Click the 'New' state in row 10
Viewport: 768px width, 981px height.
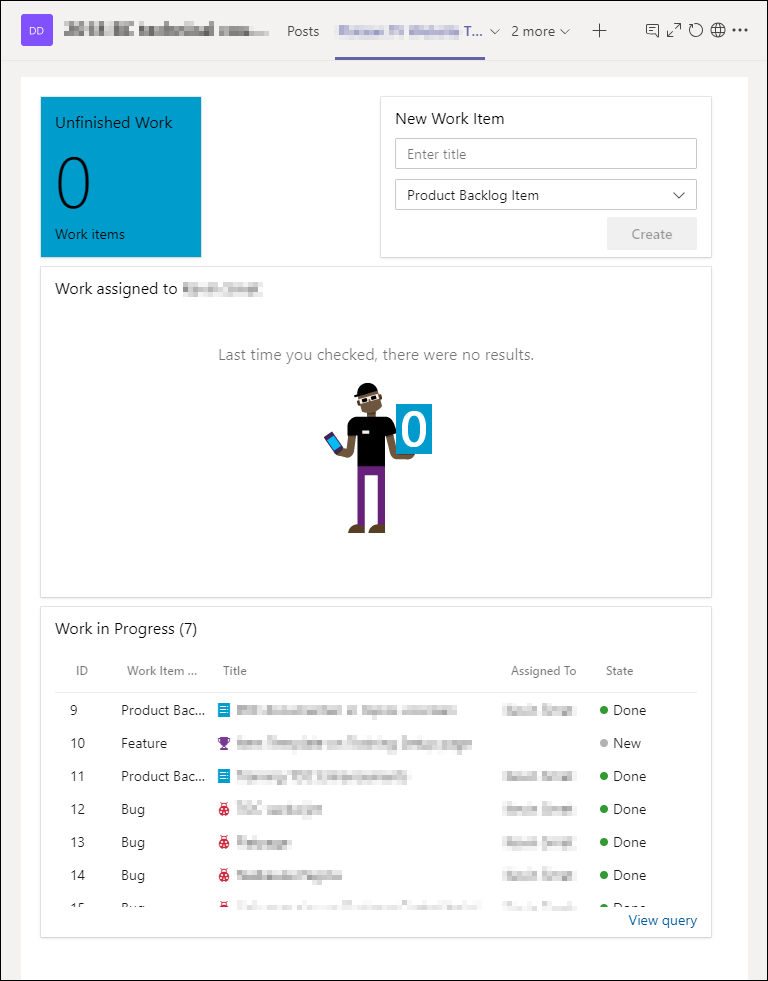tap(627, 743)
